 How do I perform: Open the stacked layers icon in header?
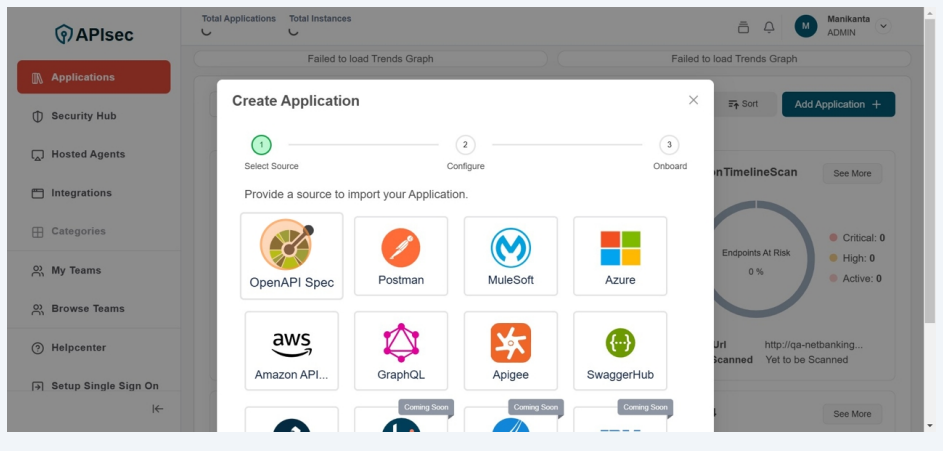point(743,27)
